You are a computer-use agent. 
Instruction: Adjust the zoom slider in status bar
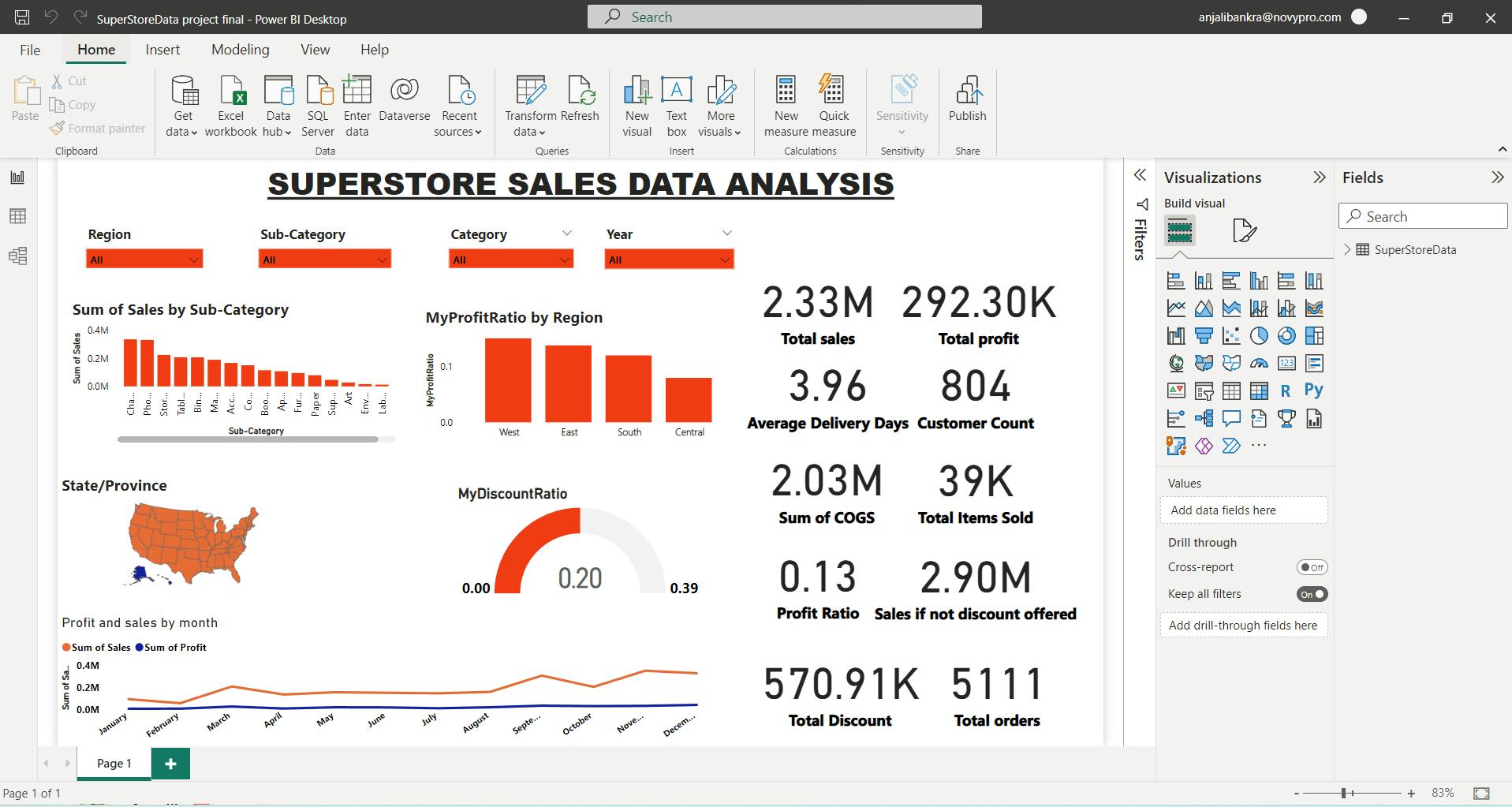point(1343,793)
